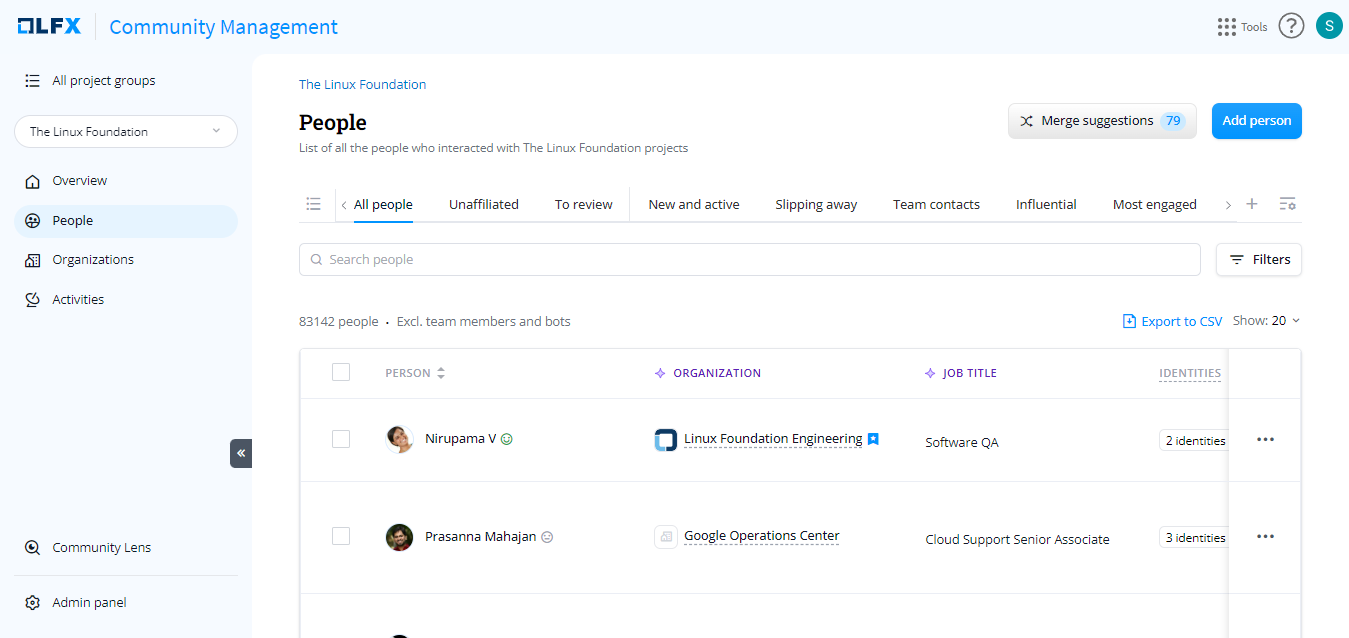Check the box for Nirupama V
1349x638 pixels.
[x=341, y=439]
